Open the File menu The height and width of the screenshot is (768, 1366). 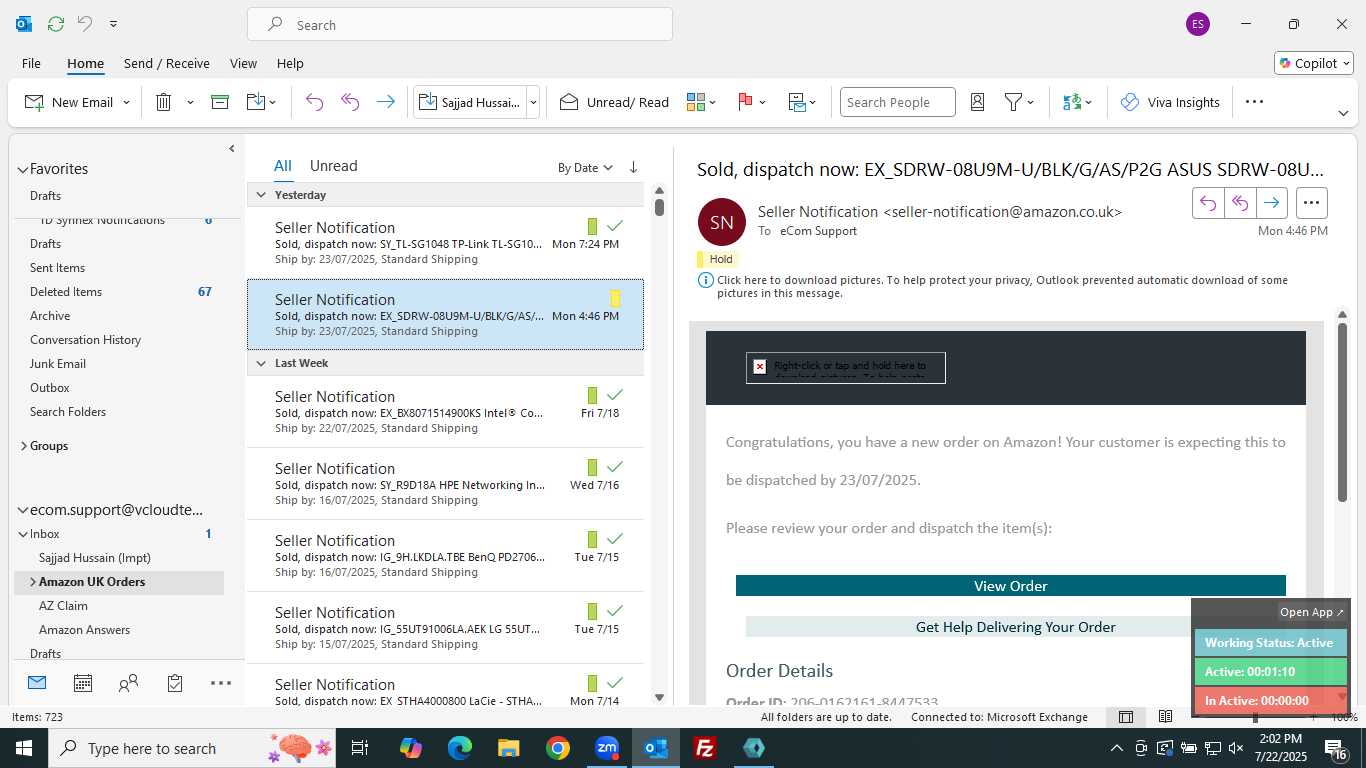(x=31, y=63)
